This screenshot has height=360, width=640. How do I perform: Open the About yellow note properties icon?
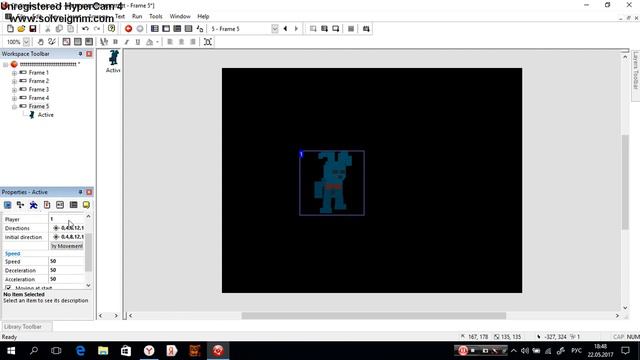point(87,205)
